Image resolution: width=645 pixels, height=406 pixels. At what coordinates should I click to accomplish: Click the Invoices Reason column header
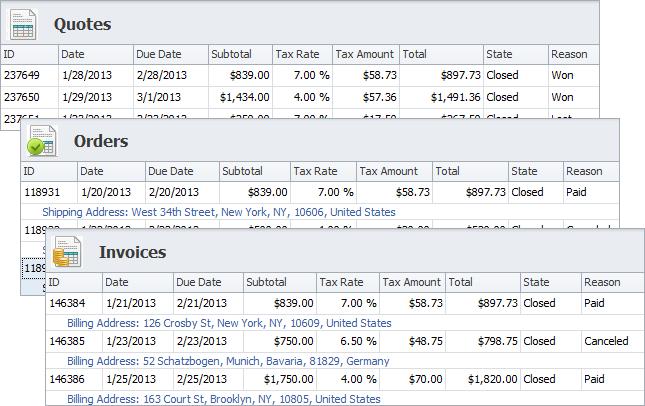[x=610, y=282]
